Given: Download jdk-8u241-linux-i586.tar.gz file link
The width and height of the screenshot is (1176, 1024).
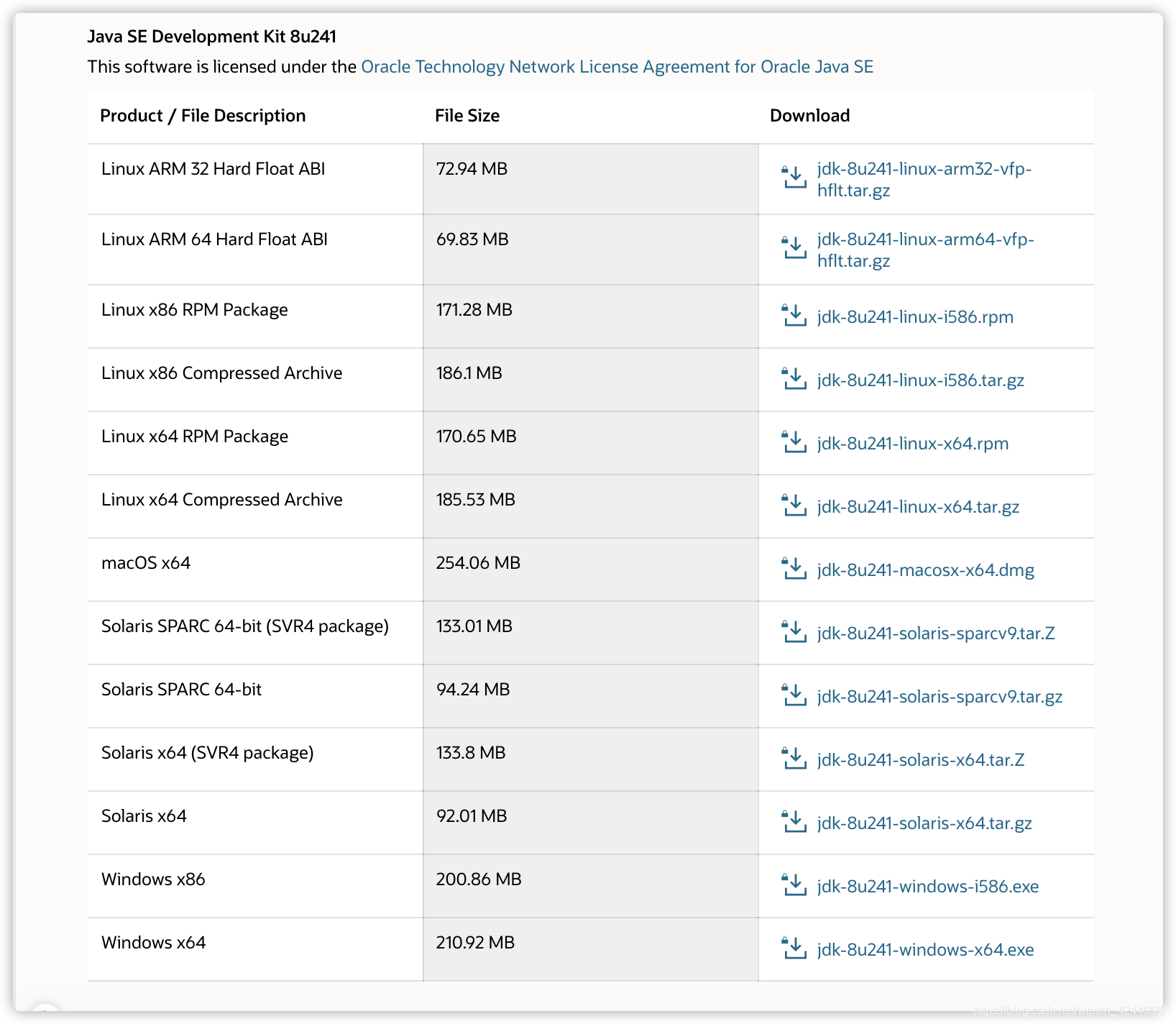Looking at the screenshot, I should coord(921,380).
